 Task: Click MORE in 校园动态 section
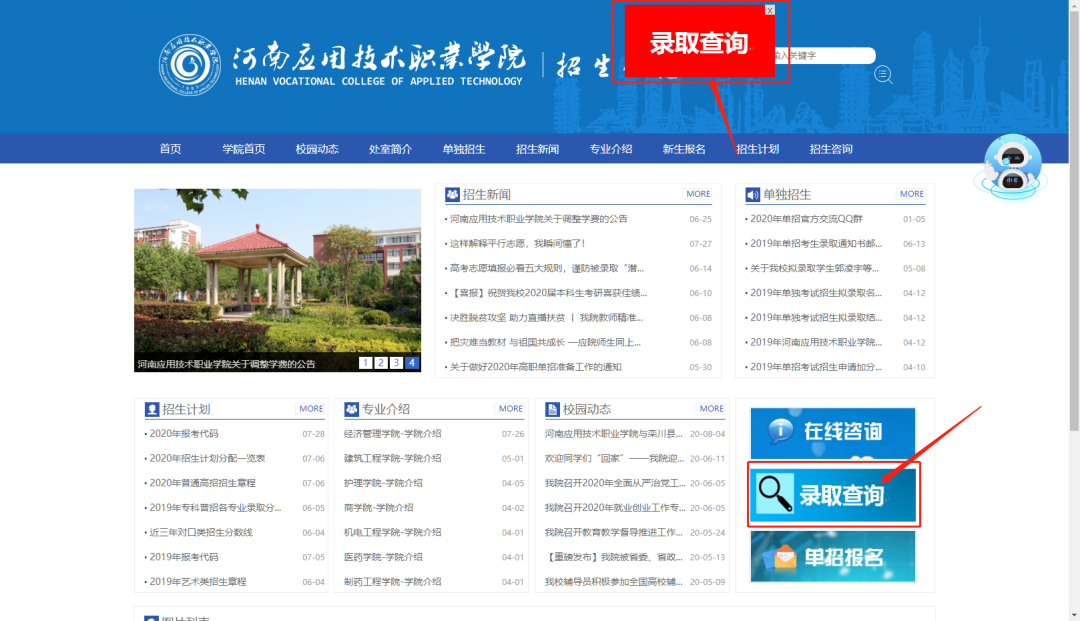[x=712, y=409]
